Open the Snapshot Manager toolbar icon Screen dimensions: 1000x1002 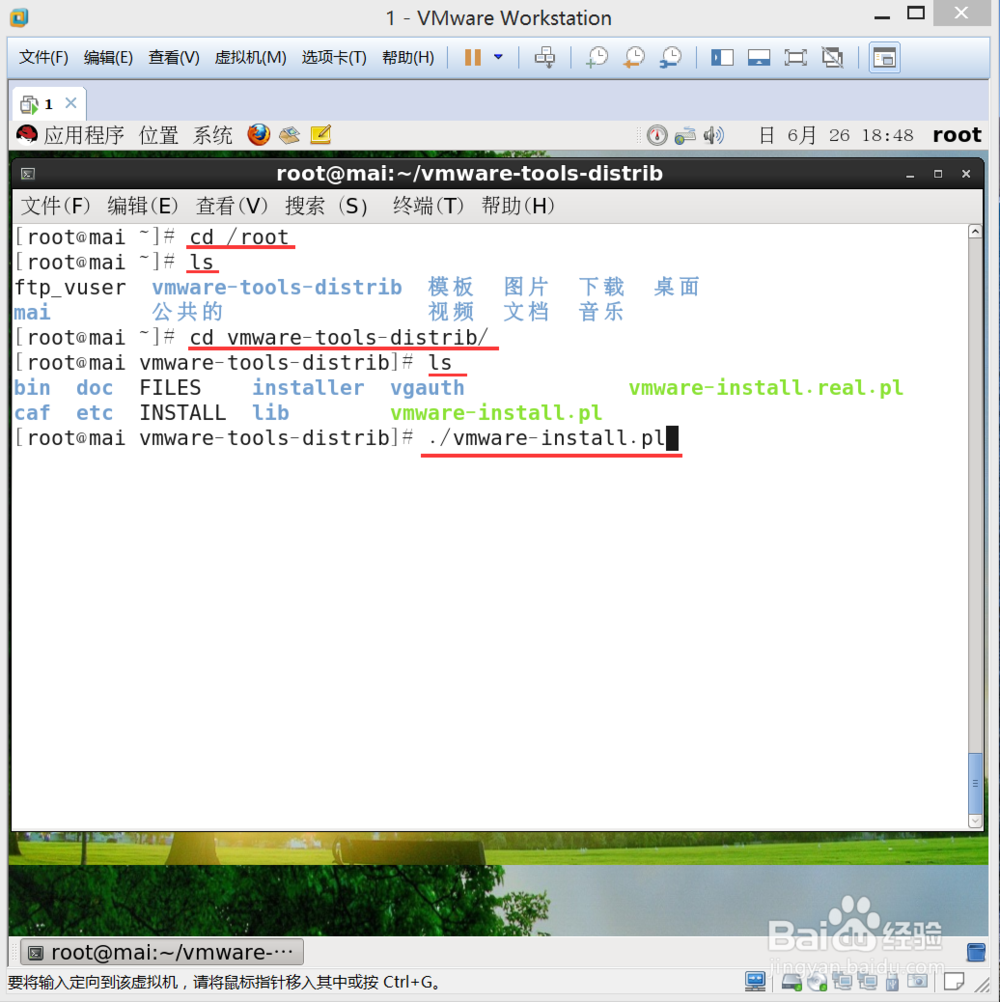pos(671,57)
